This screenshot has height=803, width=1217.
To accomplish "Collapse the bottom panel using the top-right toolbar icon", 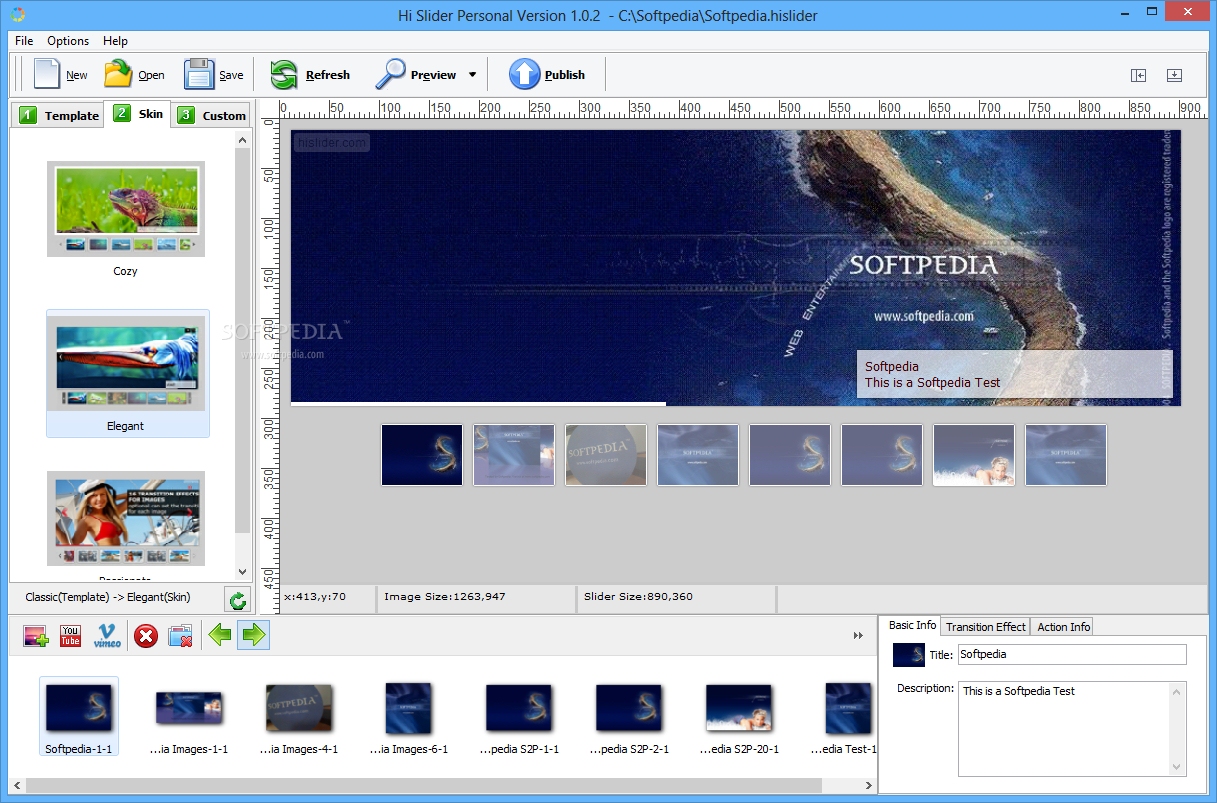I will point(1174,75).
